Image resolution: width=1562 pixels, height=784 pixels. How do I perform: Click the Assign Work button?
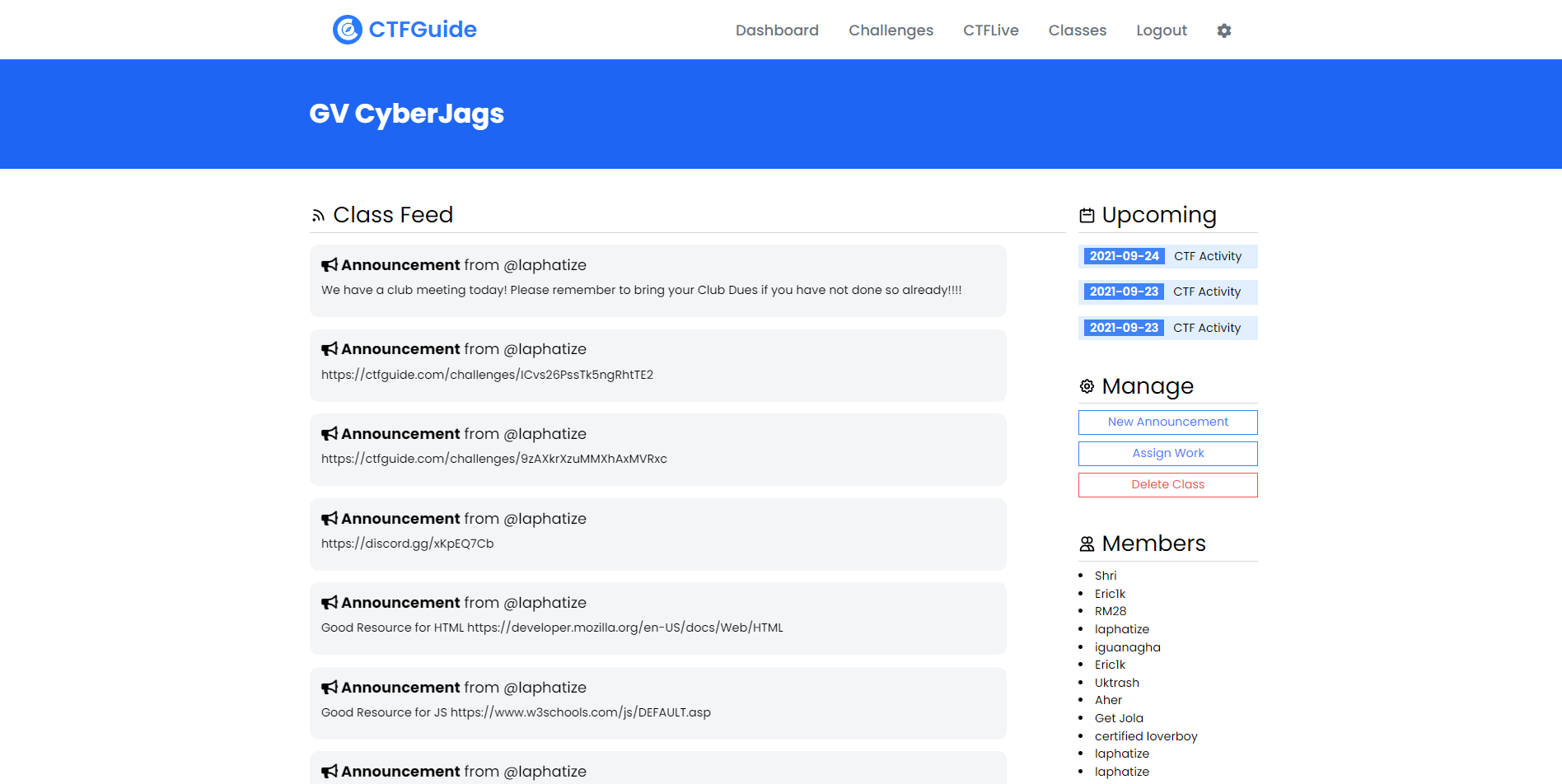(1167, 454)
